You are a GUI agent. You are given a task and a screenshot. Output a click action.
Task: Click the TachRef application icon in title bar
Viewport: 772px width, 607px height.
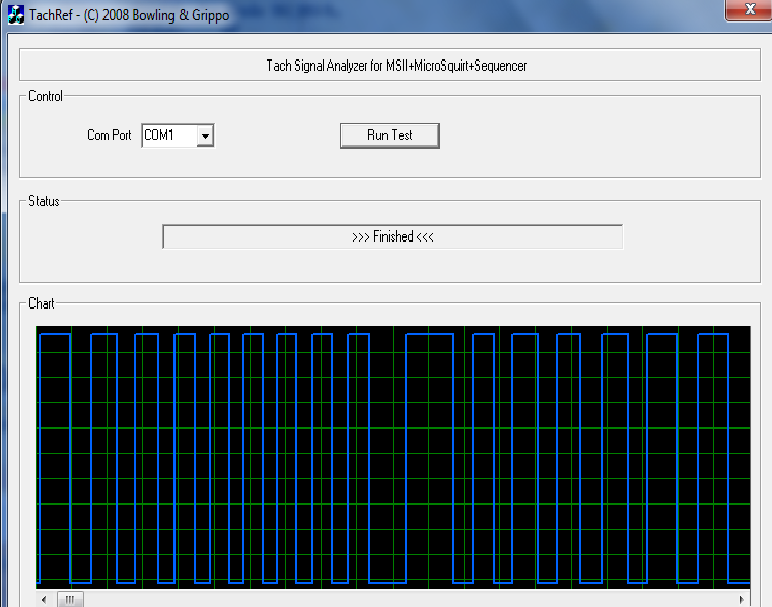(16, 15)
